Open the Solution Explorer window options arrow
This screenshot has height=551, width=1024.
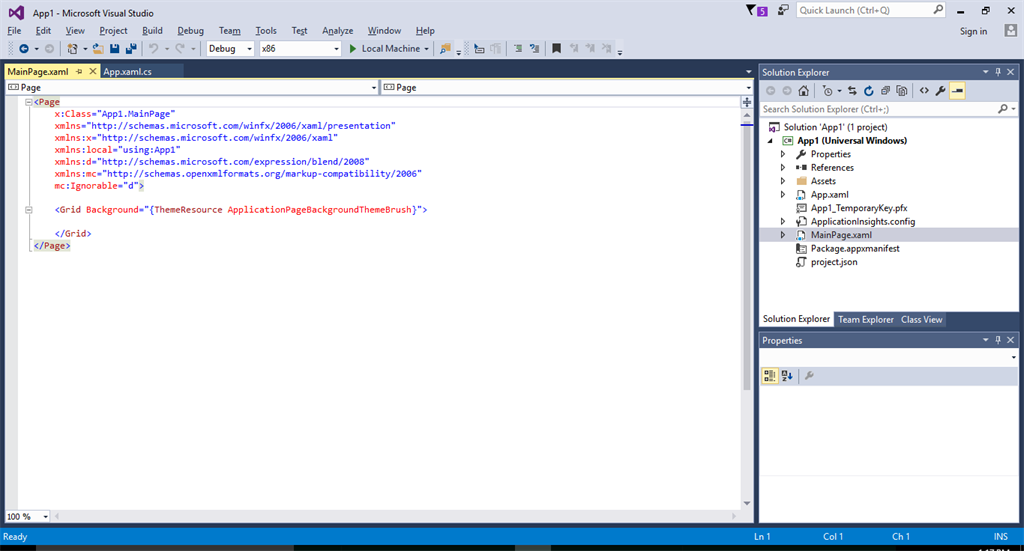click(985, 72)
